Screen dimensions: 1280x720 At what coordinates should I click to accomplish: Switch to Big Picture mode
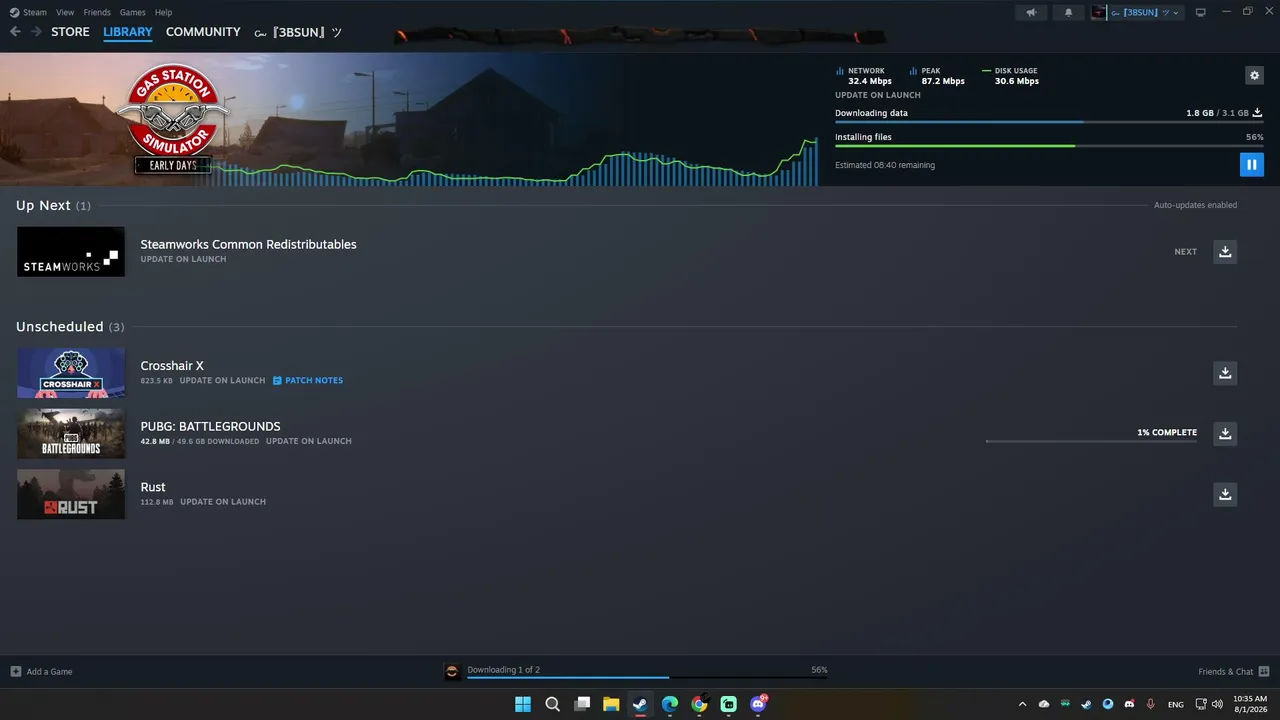pos(1201,12)
